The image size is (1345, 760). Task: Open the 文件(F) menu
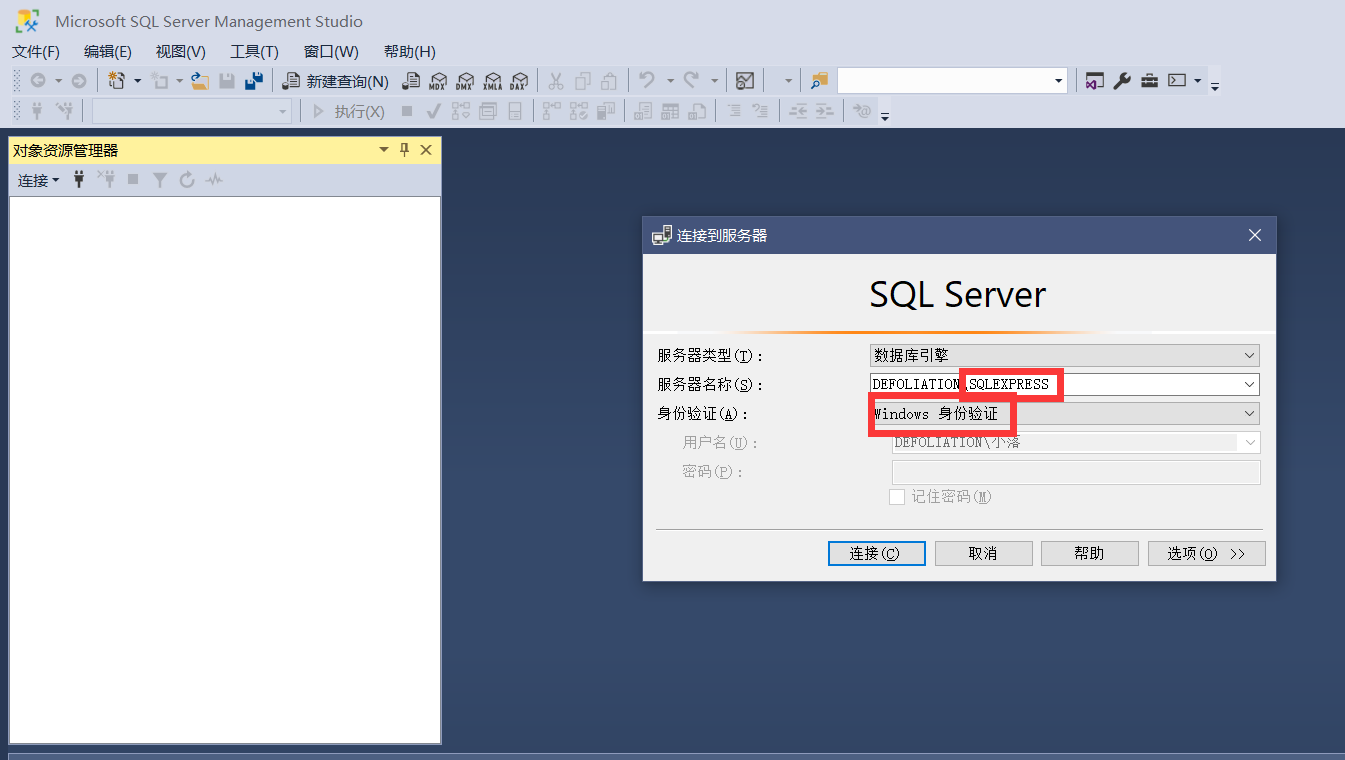[36, 52]
